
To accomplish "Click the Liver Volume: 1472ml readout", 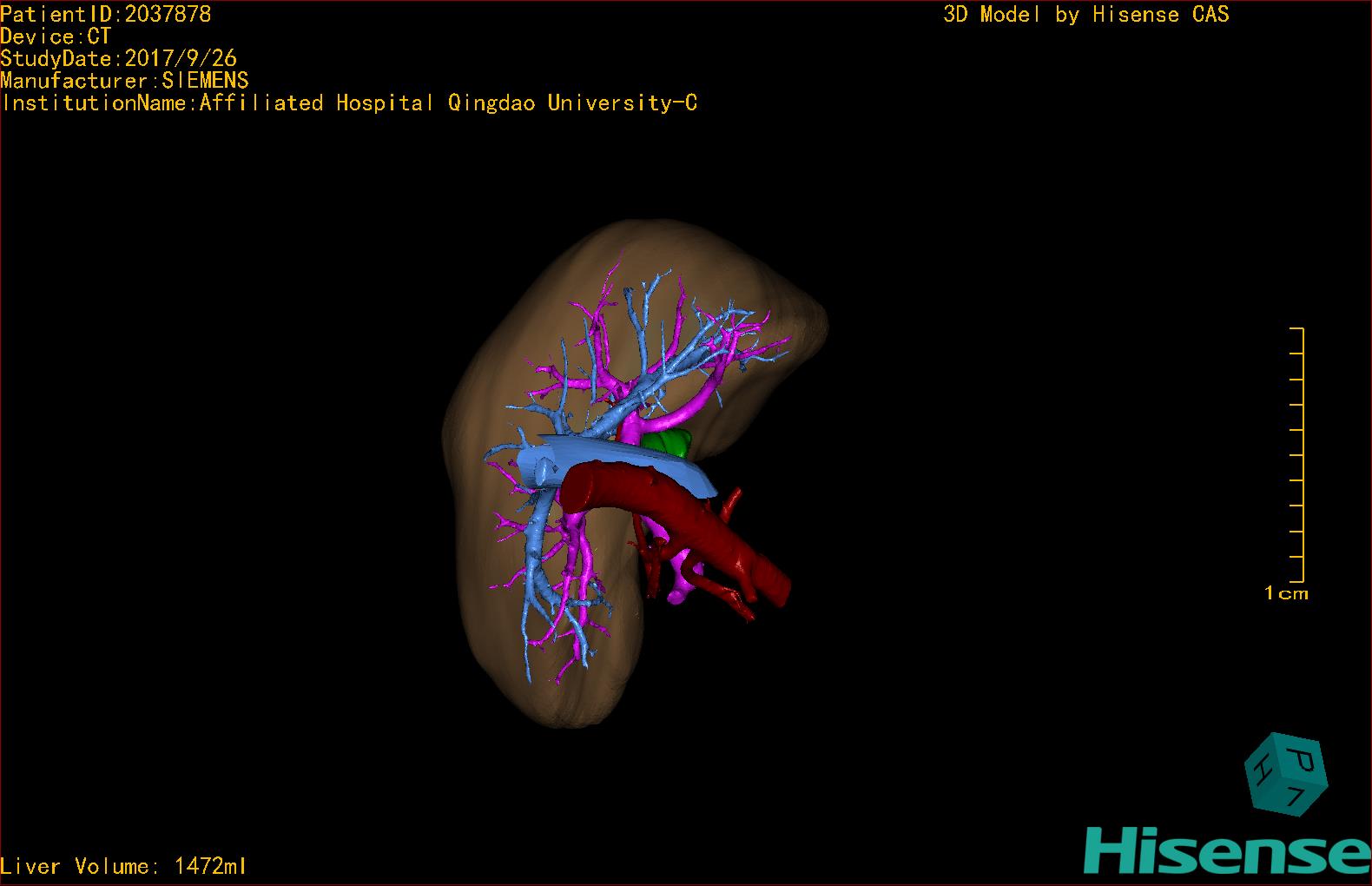I will [123, 866].
